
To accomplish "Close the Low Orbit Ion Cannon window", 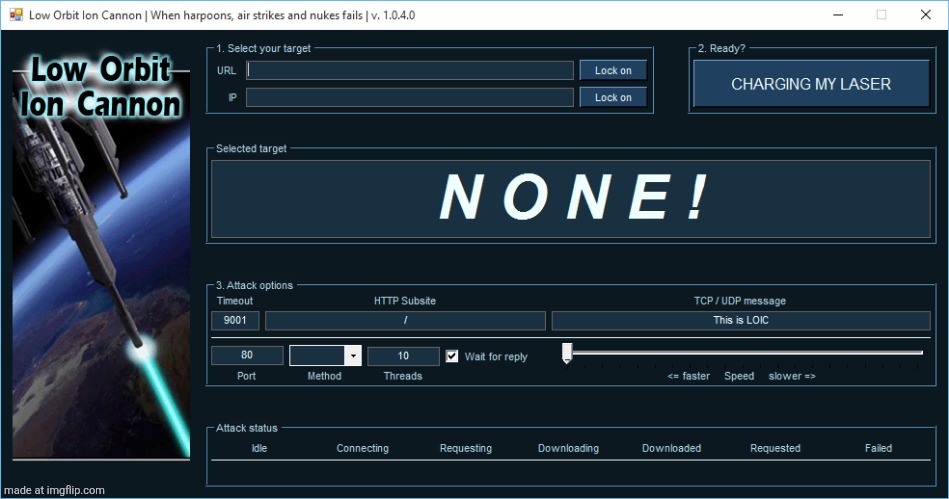I will point(926,14).
